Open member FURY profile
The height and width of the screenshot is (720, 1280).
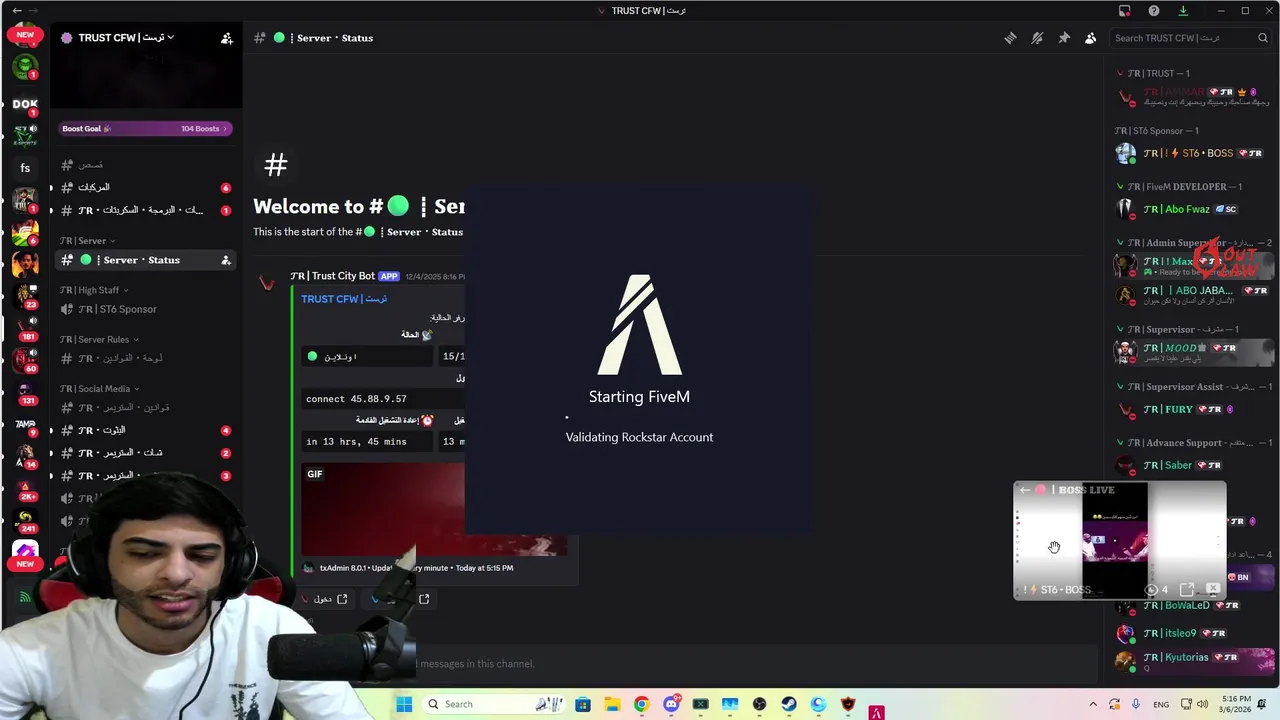[x=1193, y=409]
